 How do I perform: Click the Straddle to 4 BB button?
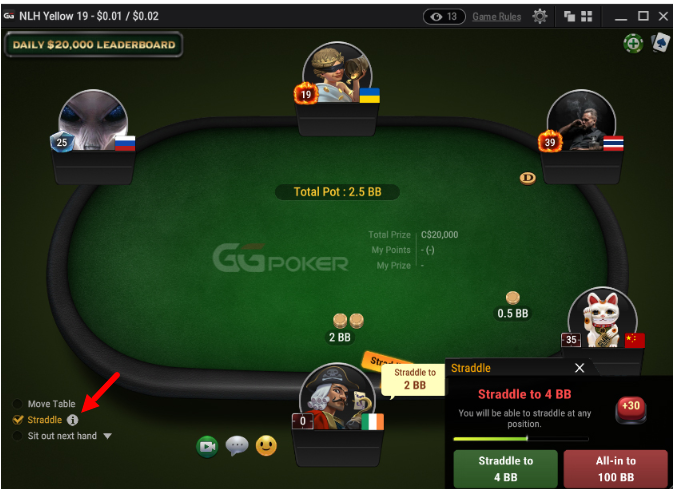(x=506, y=469)
